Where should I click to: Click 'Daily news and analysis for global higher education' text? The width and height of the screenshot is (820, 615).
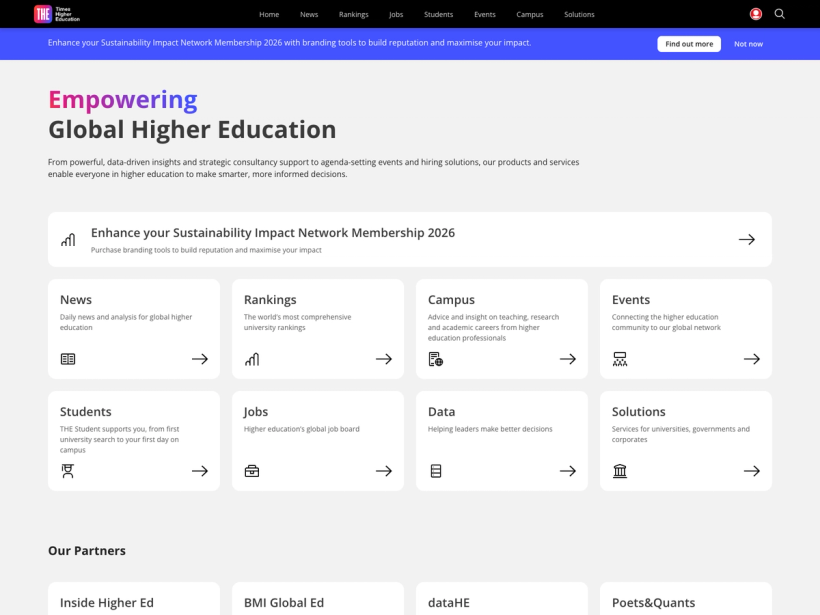[126, 322]
